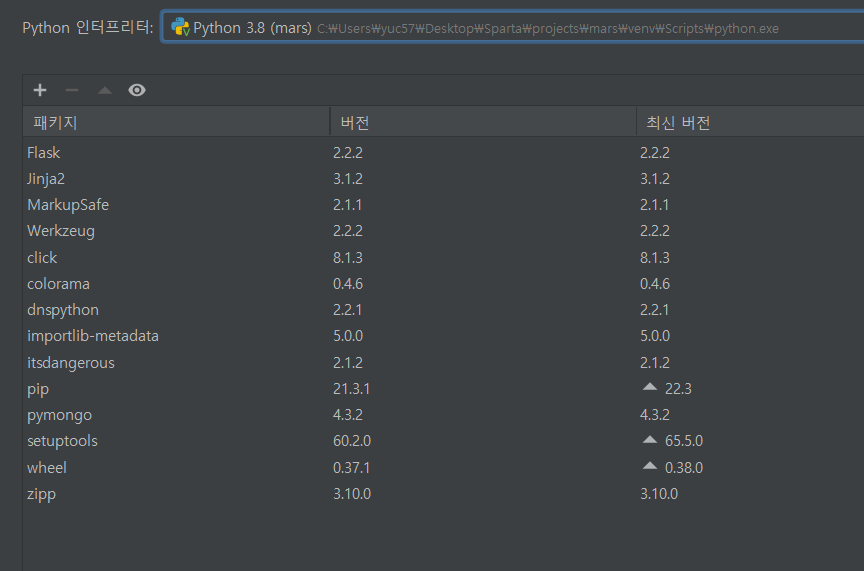Click latest version 0.38.0 for wheel
Viewport: 864px width, 571px height.
[x=684, y=467]
